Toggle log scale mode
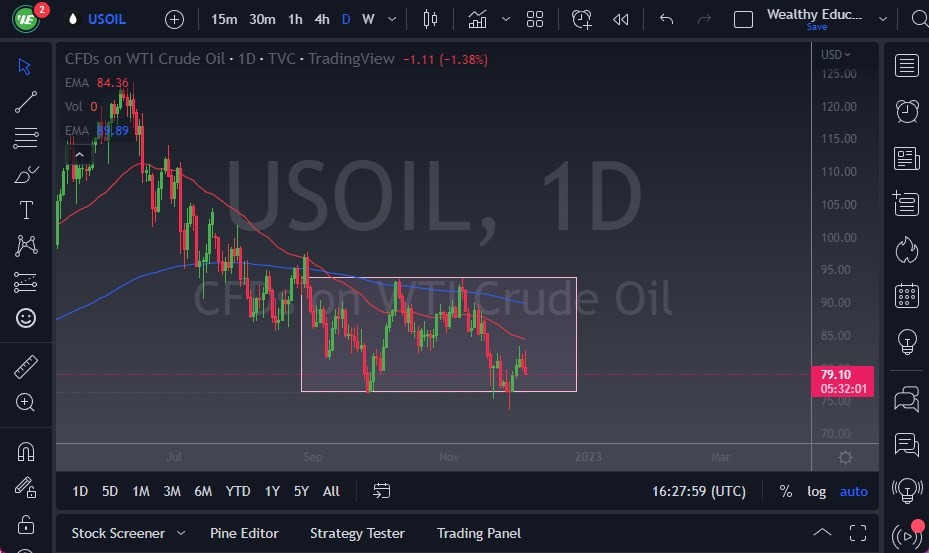Viewport: 929px width, 553px height. click(x=816, y=491)
